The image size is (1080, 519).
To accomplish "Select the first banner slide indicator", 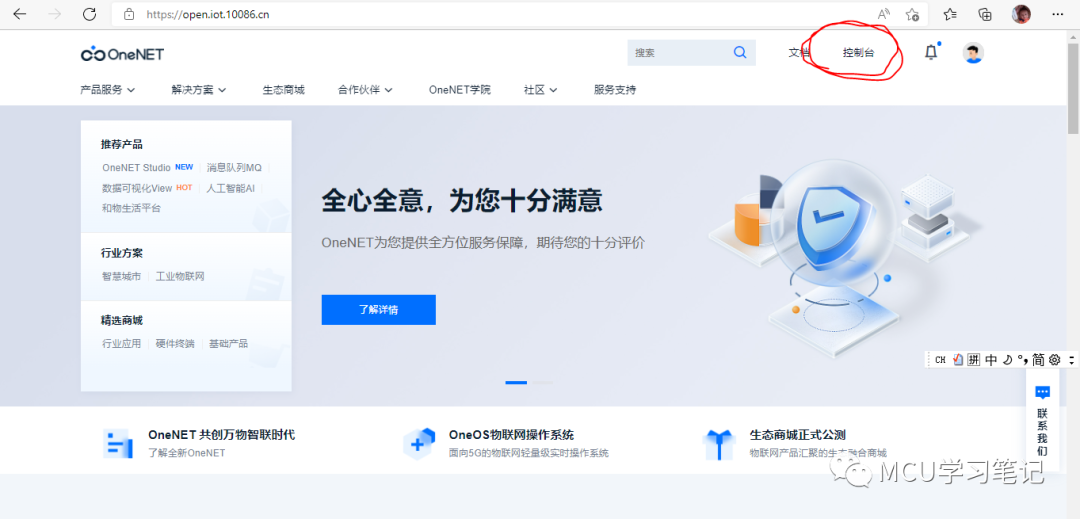I will (516, 382).
